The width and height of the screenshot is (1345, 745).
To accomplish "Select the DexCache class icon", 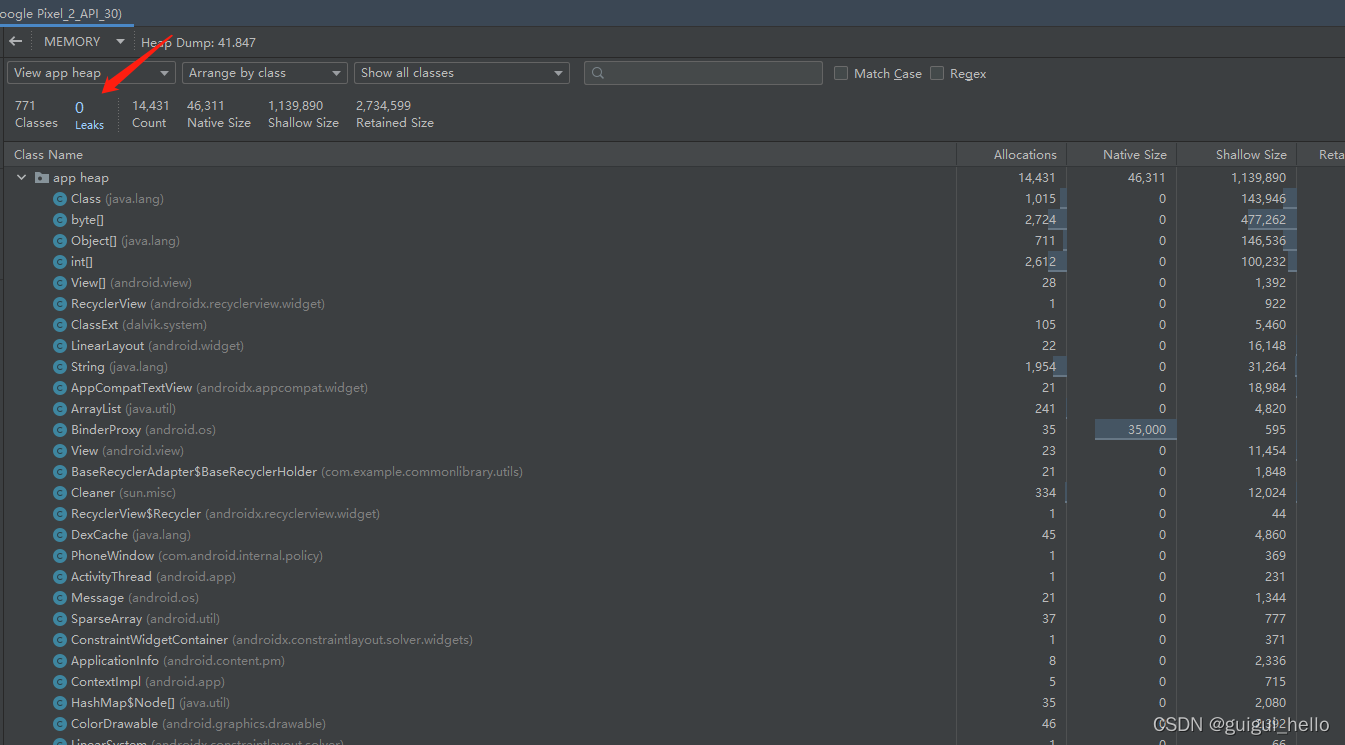I will [x=60, y=535].
